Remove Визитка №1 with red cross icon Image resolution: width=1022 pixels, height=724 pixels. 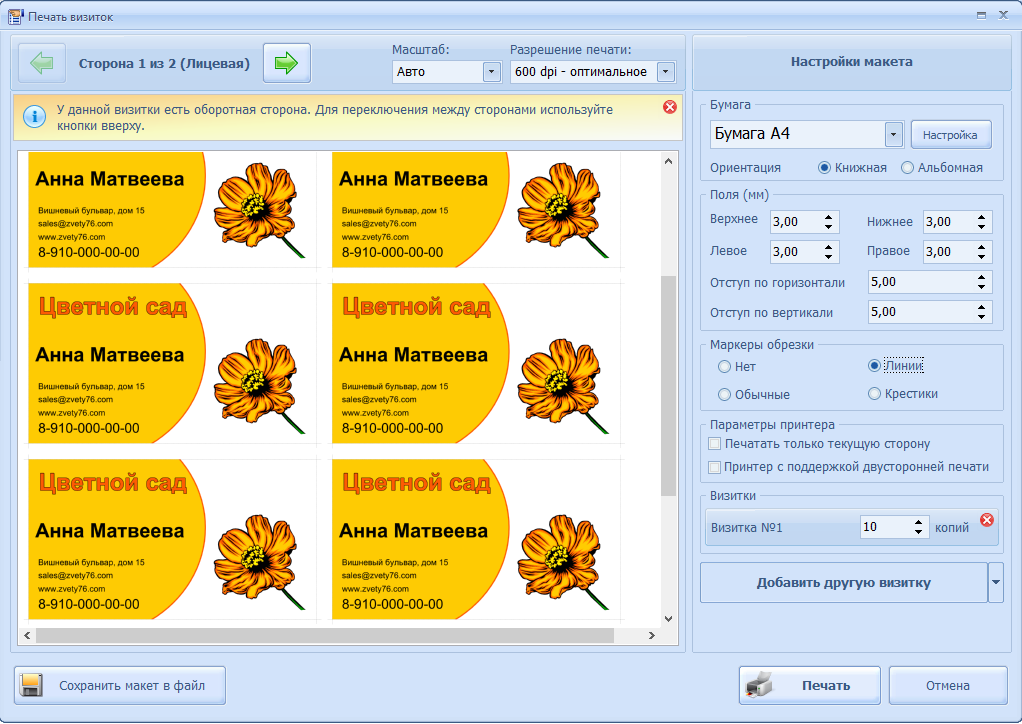[987, 520]
